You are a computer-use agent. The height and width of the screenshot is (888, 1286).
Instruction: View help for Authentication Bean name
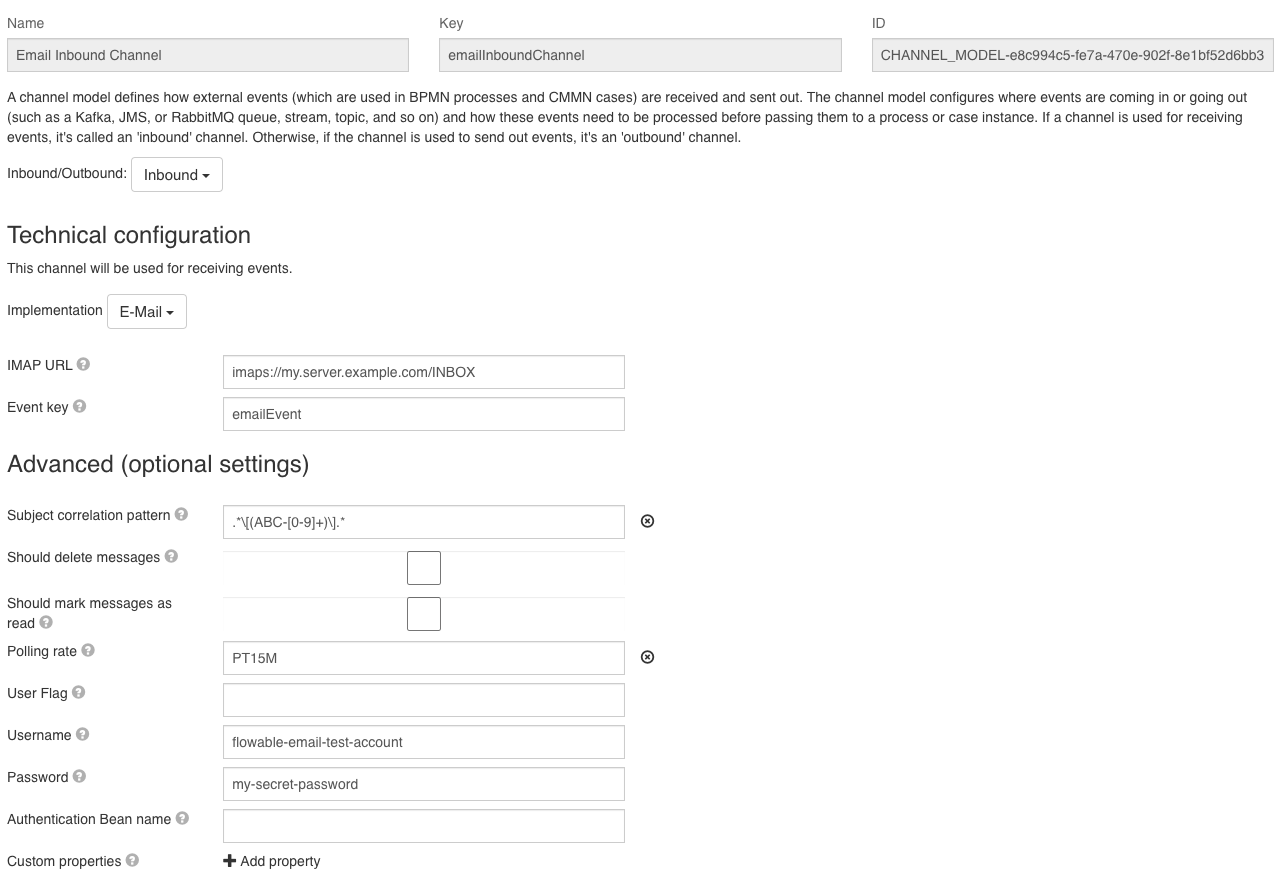point(182,817)
